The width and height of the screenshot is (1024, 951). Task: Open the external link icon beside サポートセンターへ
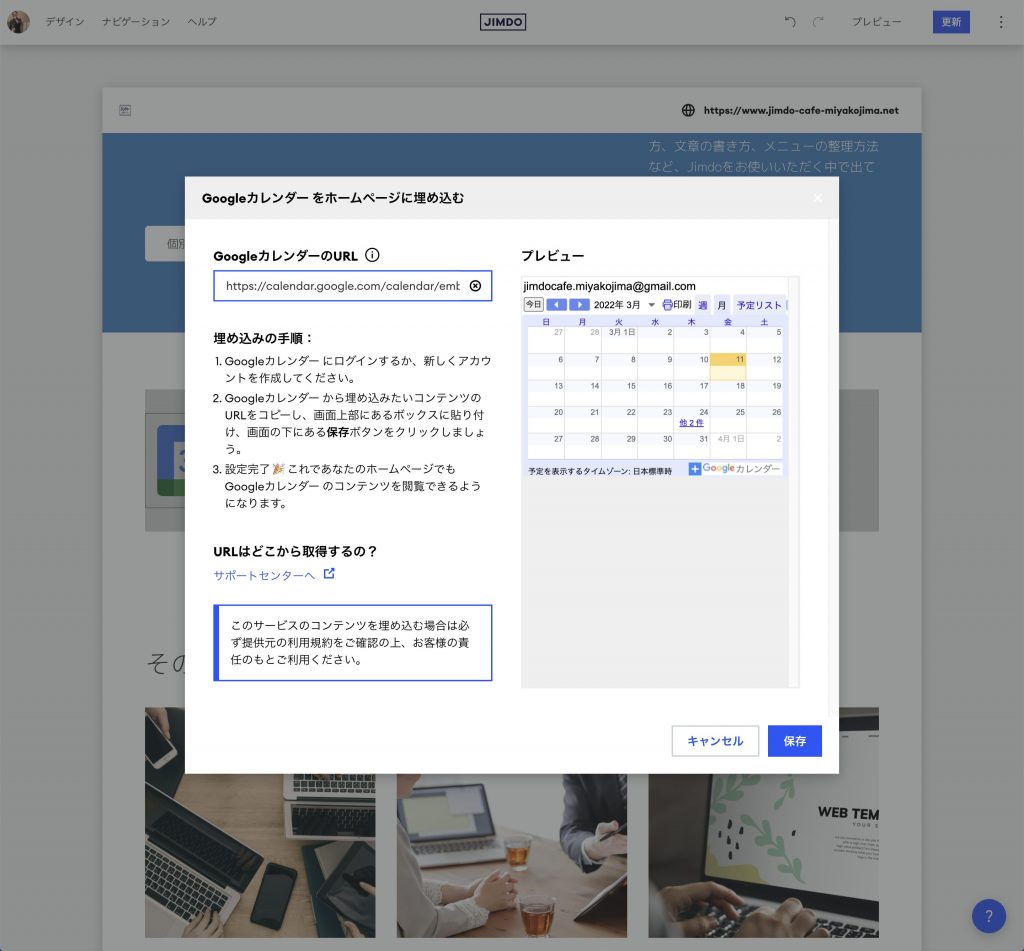(329, 573)
